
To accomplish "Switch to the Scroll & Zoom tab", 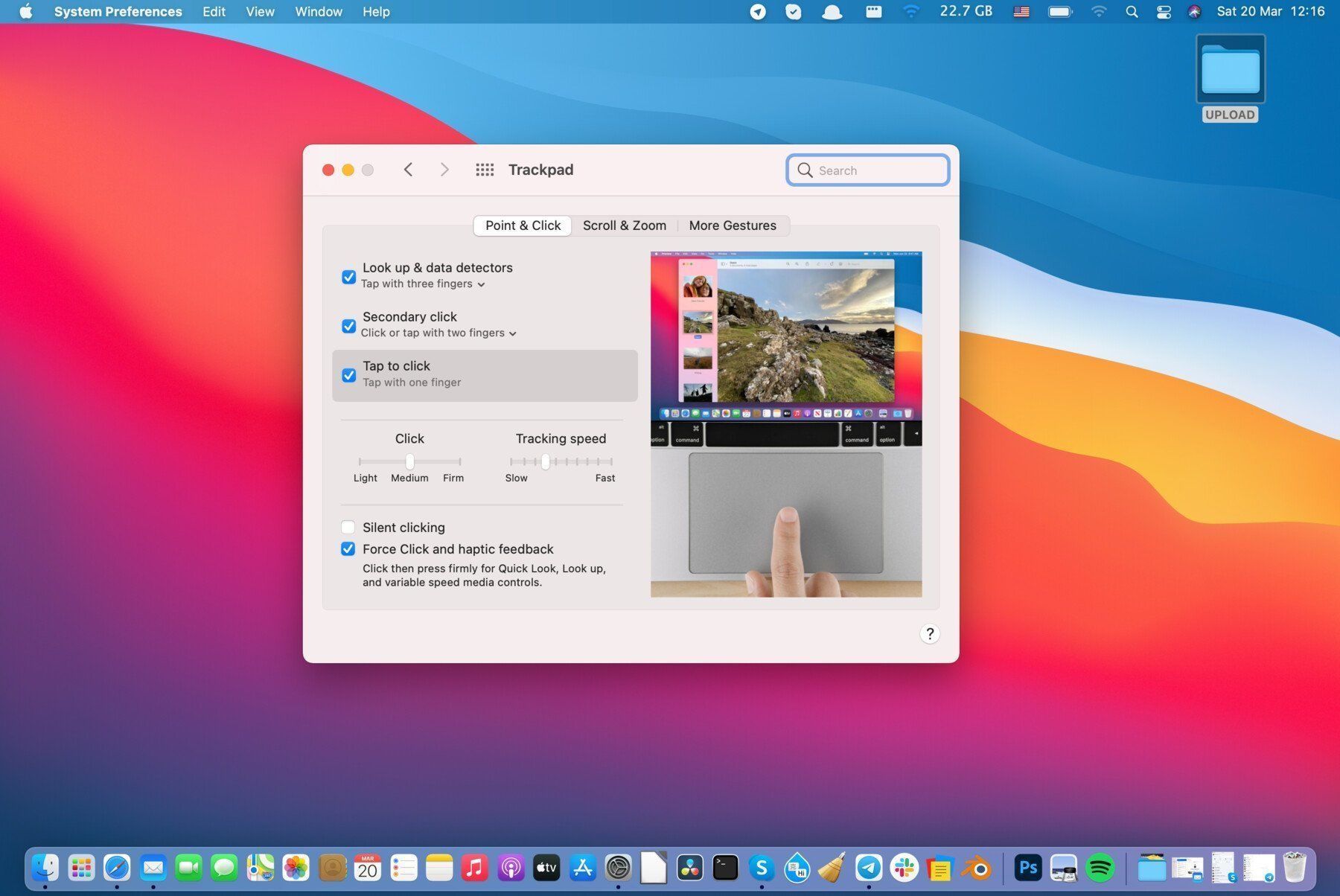I will coord(624,225).
